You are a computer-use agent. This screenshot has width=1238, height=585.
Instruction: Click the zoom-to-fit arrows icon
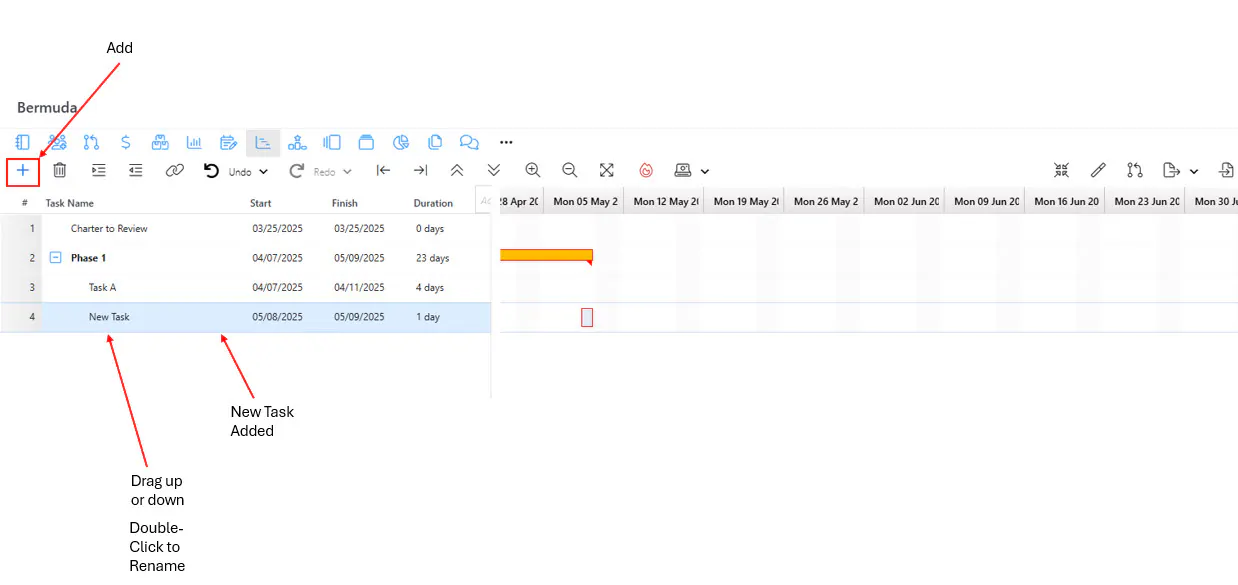click(x=607, y=171)
